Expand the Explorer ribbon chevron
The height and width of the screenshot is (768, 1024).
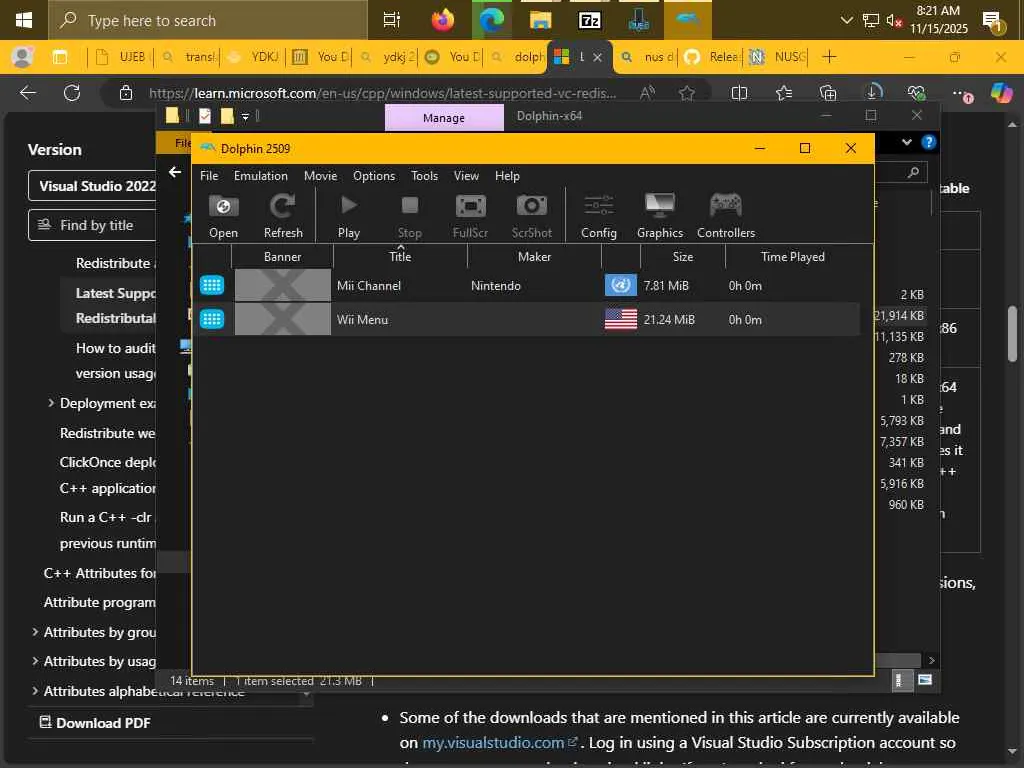coord(906,142)
